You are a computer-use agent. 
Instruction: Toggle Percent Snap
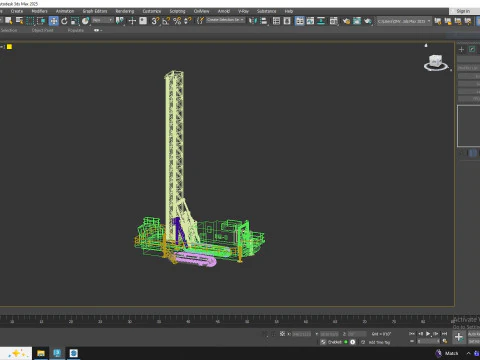click(x=177, y=21)
